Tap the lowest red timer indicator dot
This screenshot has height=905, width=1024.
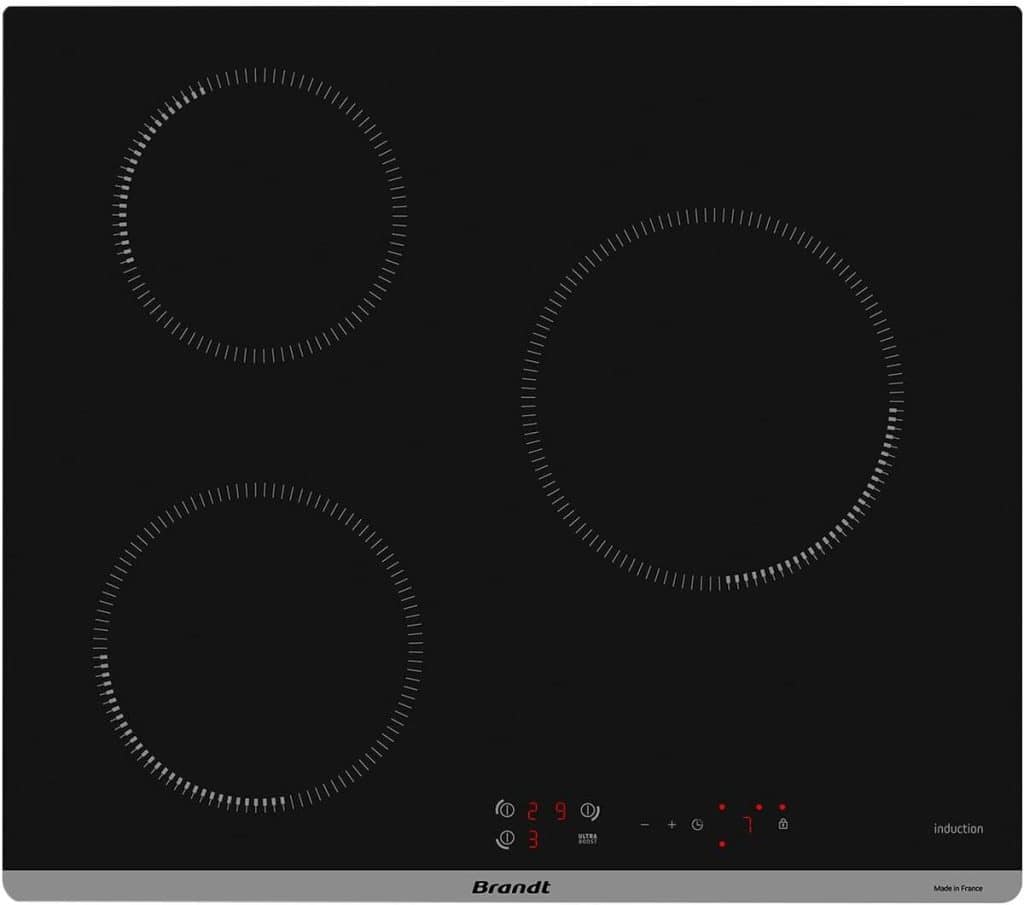pos(722,844)
